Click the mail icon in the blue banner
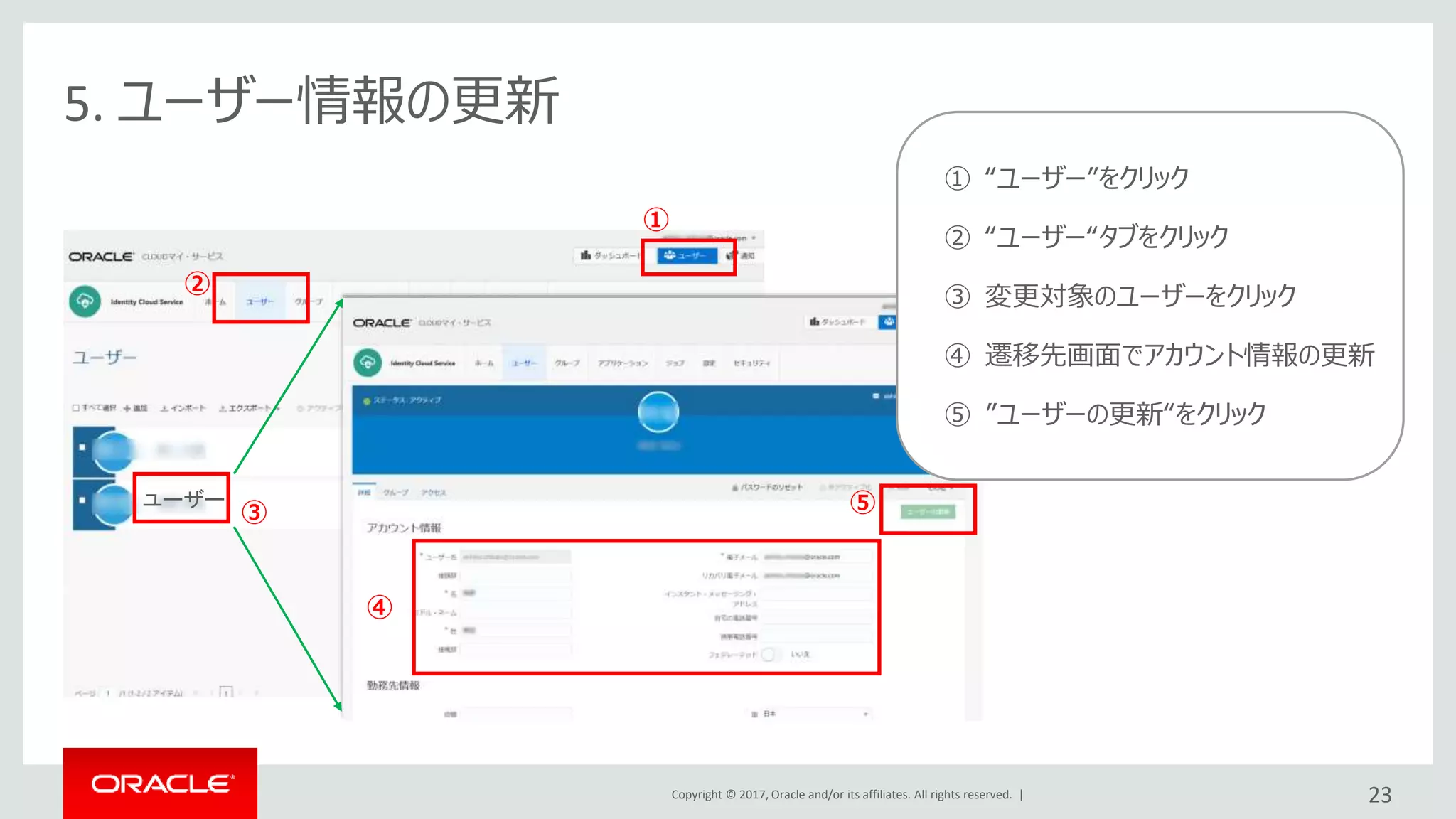Viewport: 1456px width, 819px height. [876, 396]
